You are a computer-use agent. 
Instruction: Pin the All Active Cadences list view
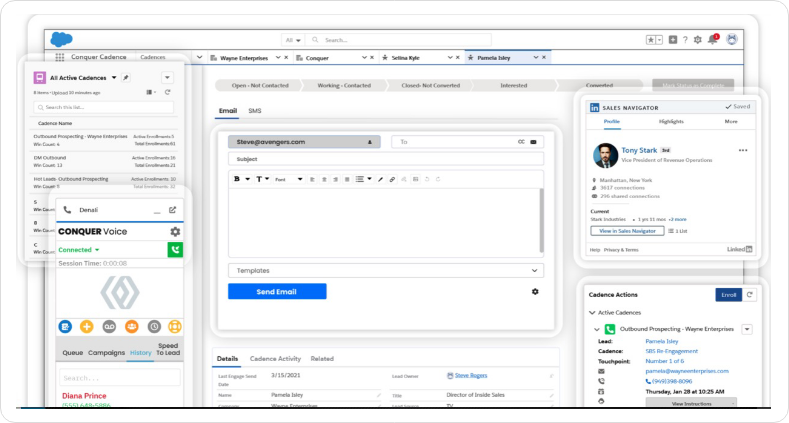pos(126,78)
